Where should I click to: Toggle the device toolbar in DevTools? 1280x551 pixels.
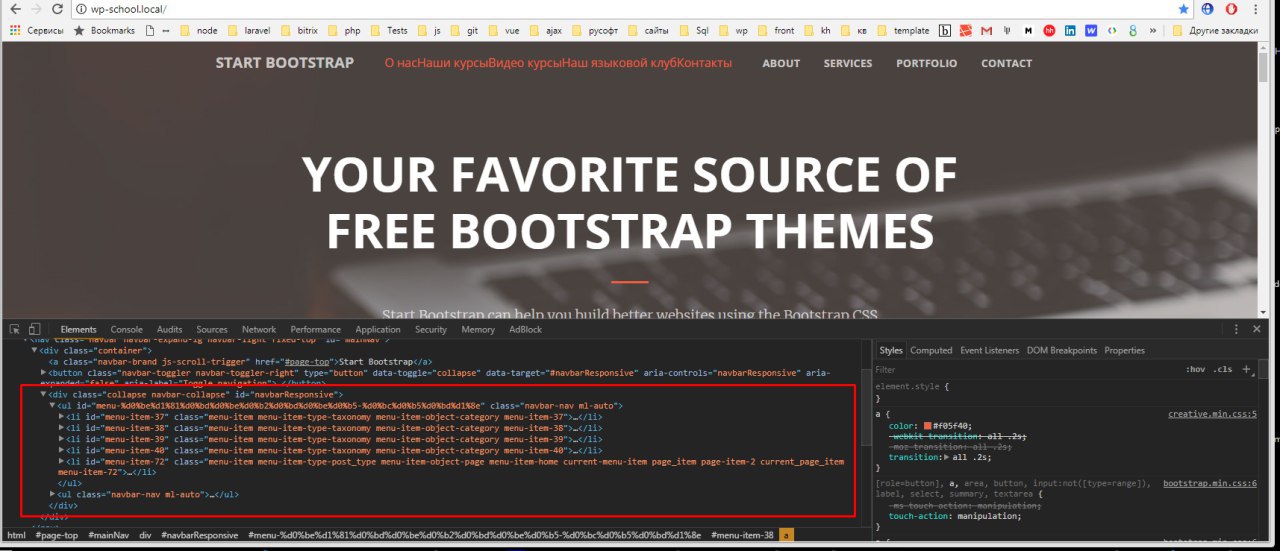pos(34,329)
